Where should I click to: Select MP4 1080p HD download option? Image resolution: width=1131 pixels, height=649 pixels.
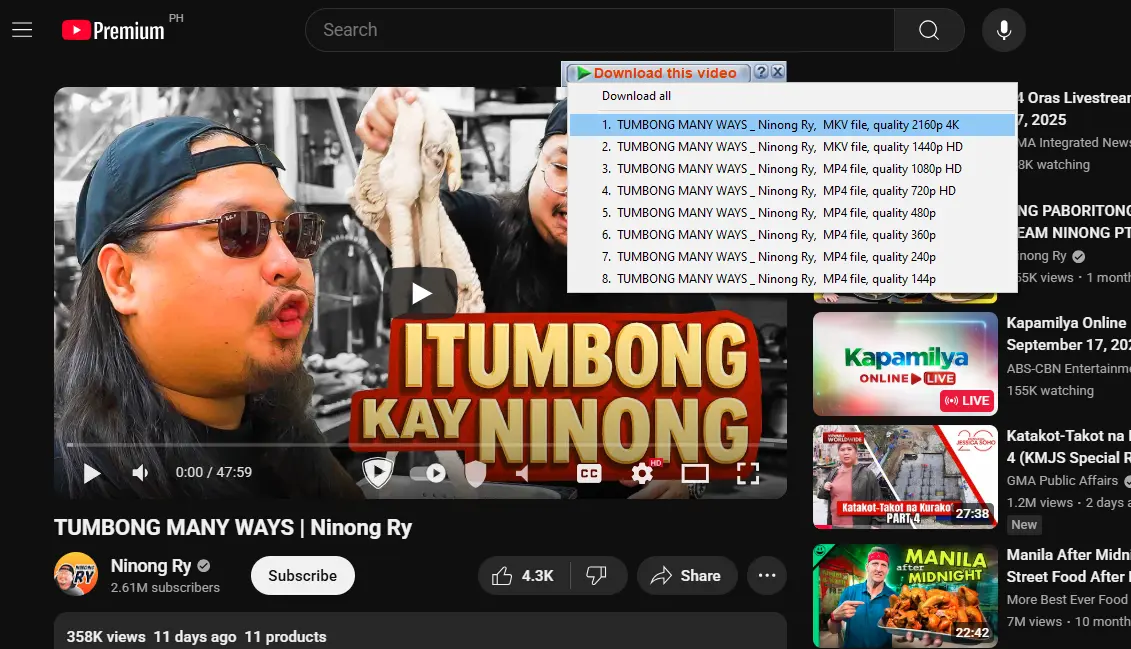pos(792,169)
